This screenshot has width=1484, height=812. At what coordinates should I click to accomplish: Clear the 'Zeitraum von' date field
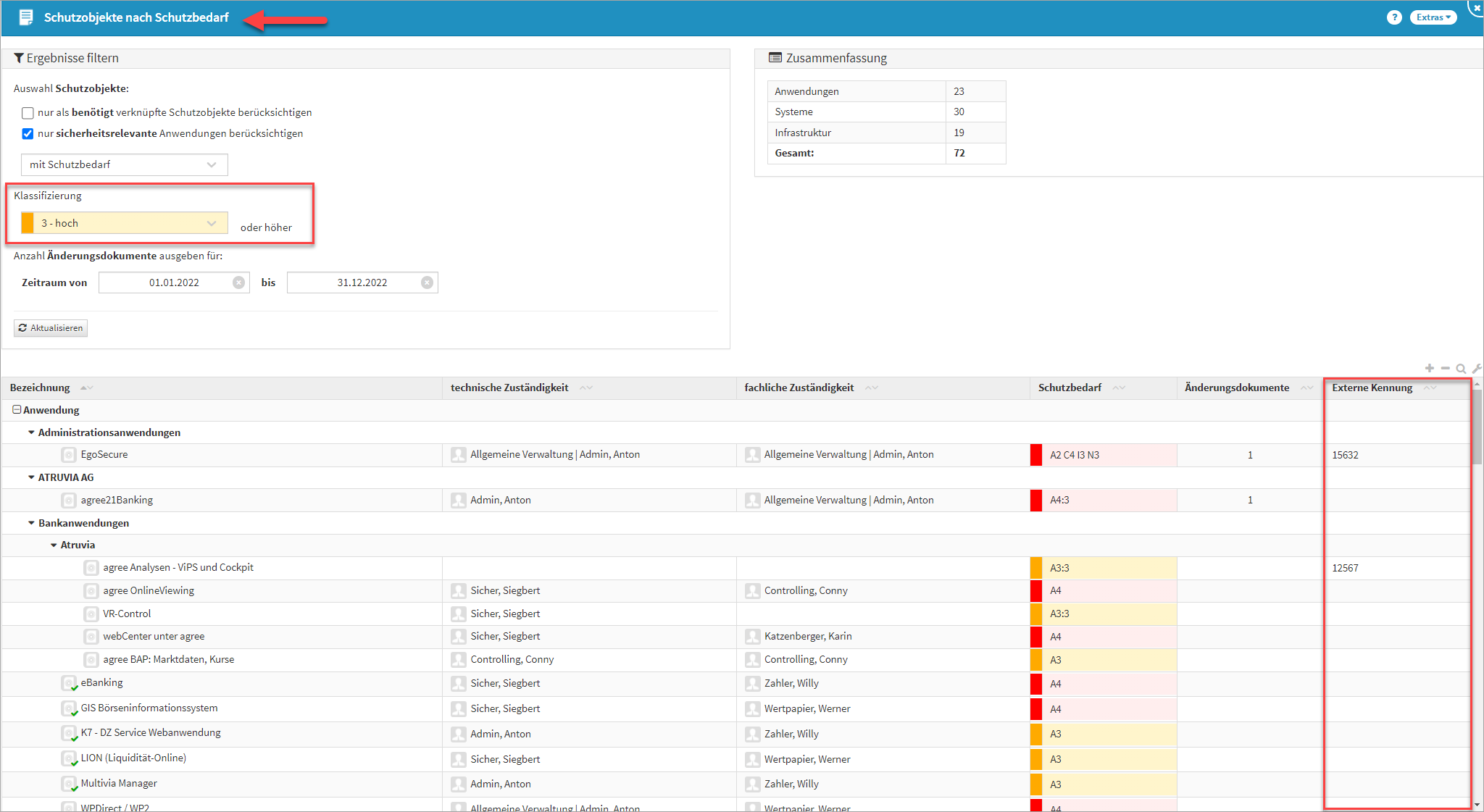(238, 282)
